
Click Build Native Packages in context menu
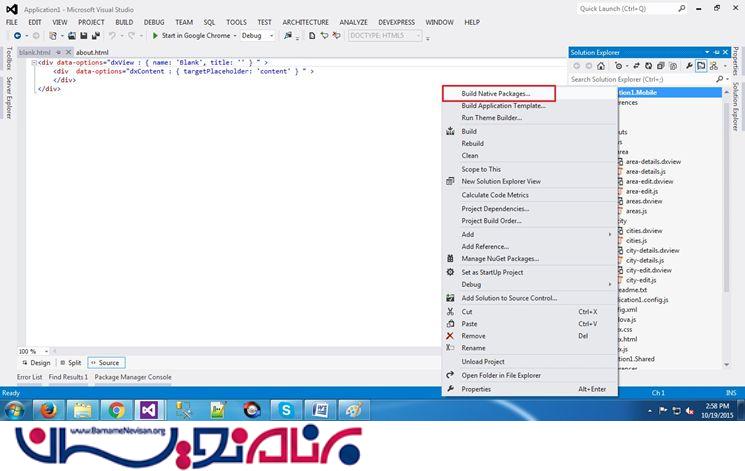494,93
